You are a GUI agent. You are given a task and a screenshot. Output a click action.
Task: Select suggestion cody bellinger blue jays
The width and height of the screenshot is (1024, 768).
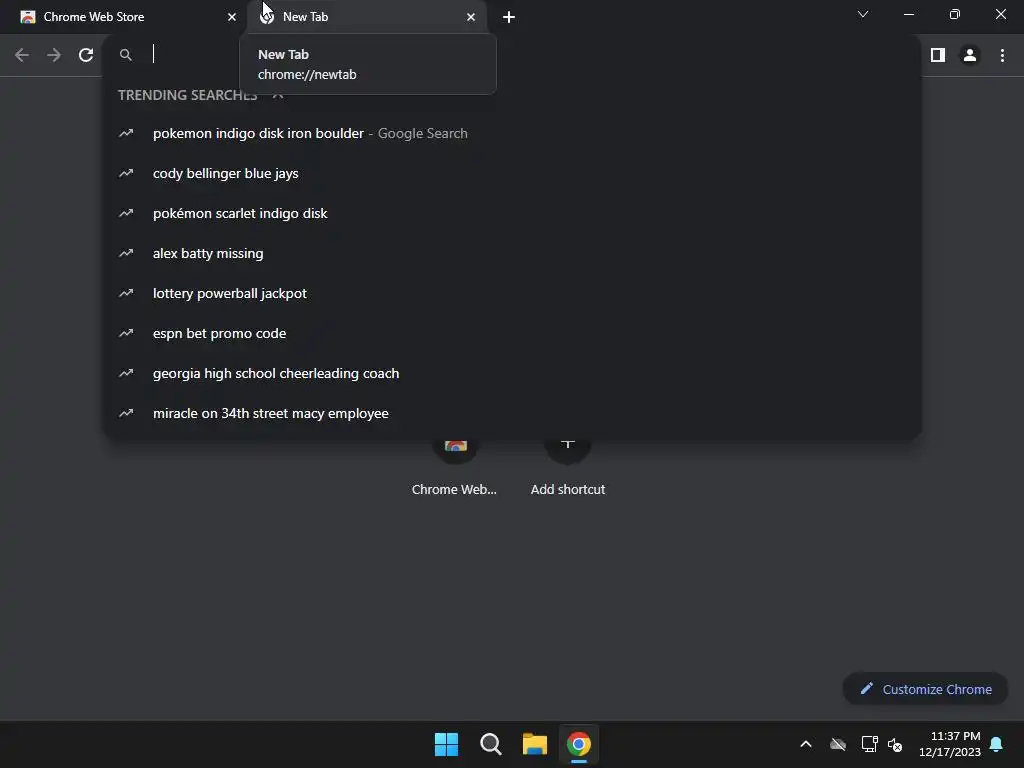pos(512,173)
